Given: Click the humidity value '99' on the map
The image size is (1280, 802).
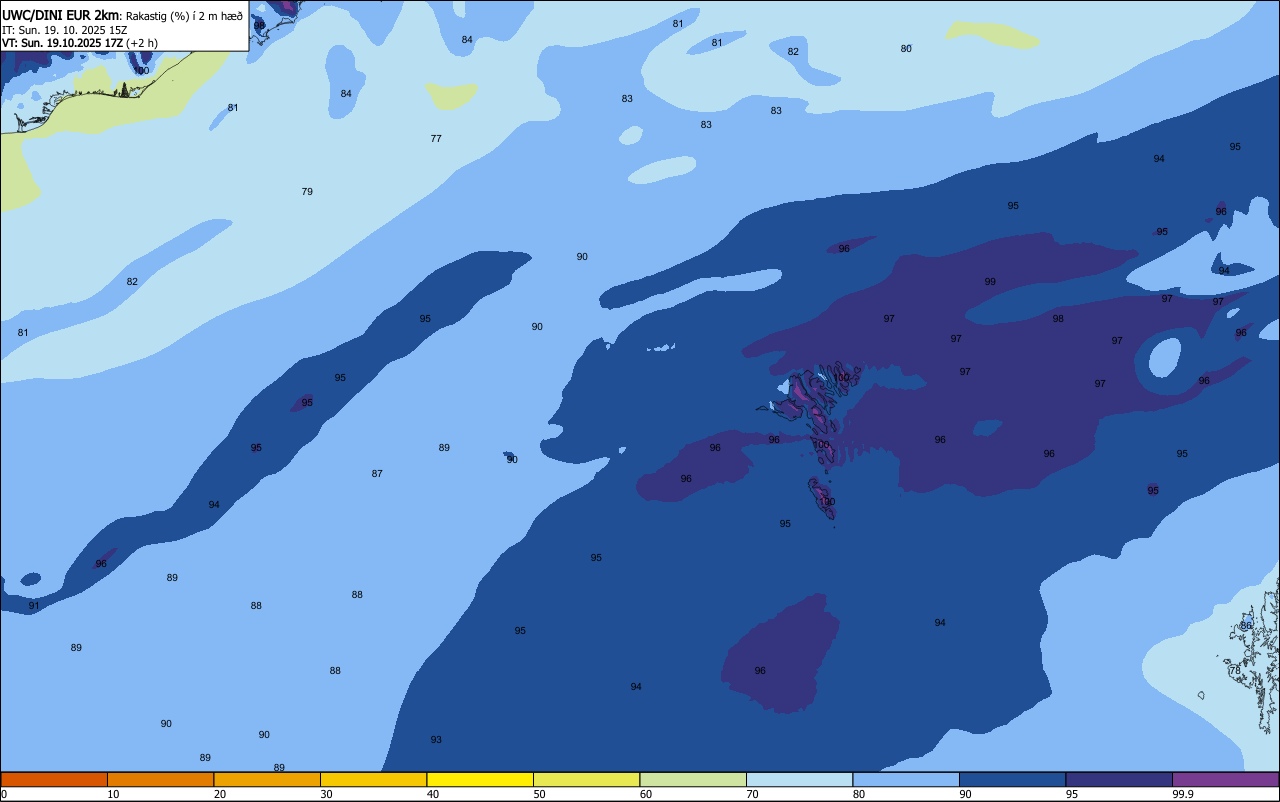Looking at the screenshot, I should tap(990, 282).
